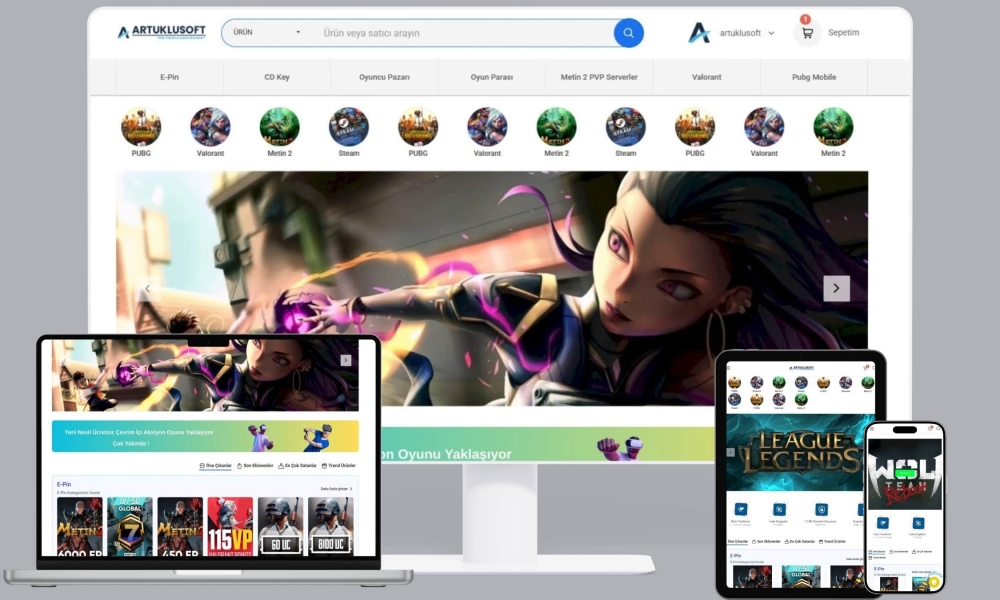The image size is (1000, 600).
Task: Select Son Eklenenler tab on the tablet
Action: [766, 541]
